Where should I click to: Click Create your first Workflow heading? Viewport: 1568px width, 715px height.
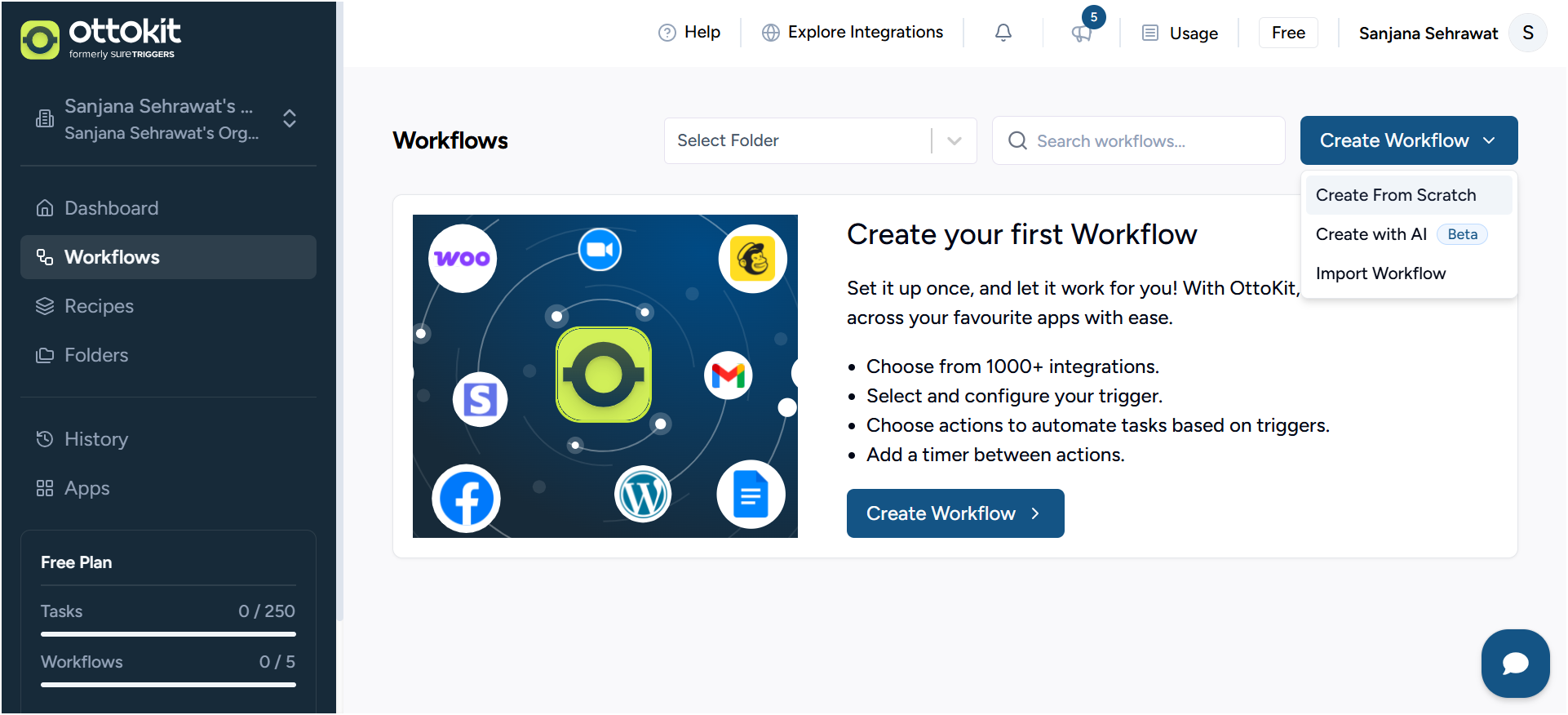(1022, 234)
